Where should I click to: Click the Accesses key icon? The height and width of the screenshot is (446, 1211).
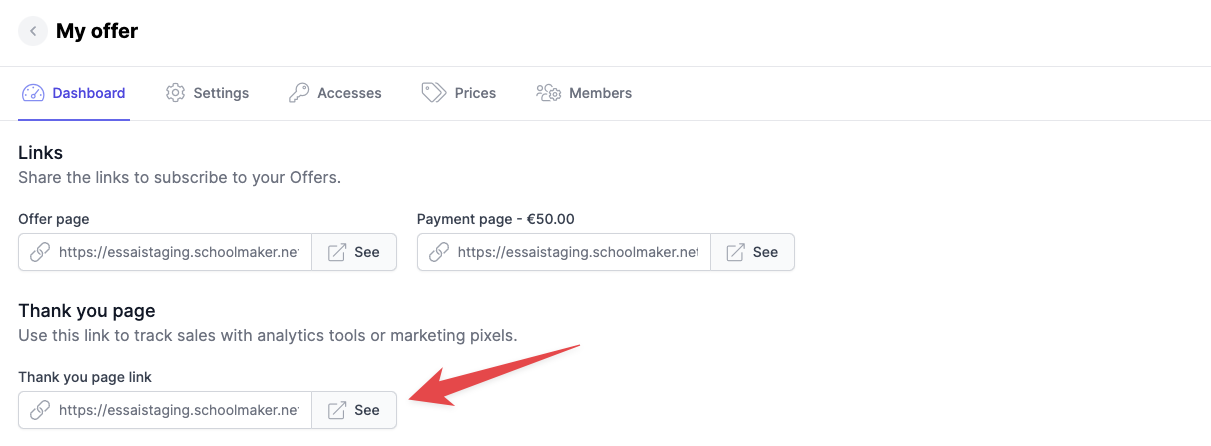(x=299, y=93)
